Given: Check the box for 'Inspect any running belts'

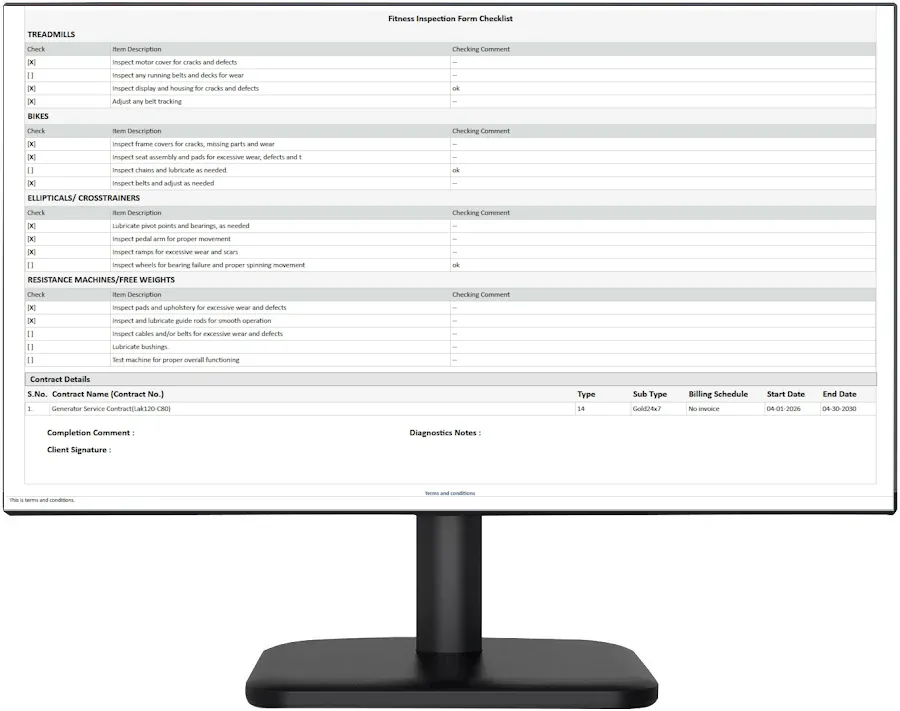Looking at the screenshot, I should point(31,76).
